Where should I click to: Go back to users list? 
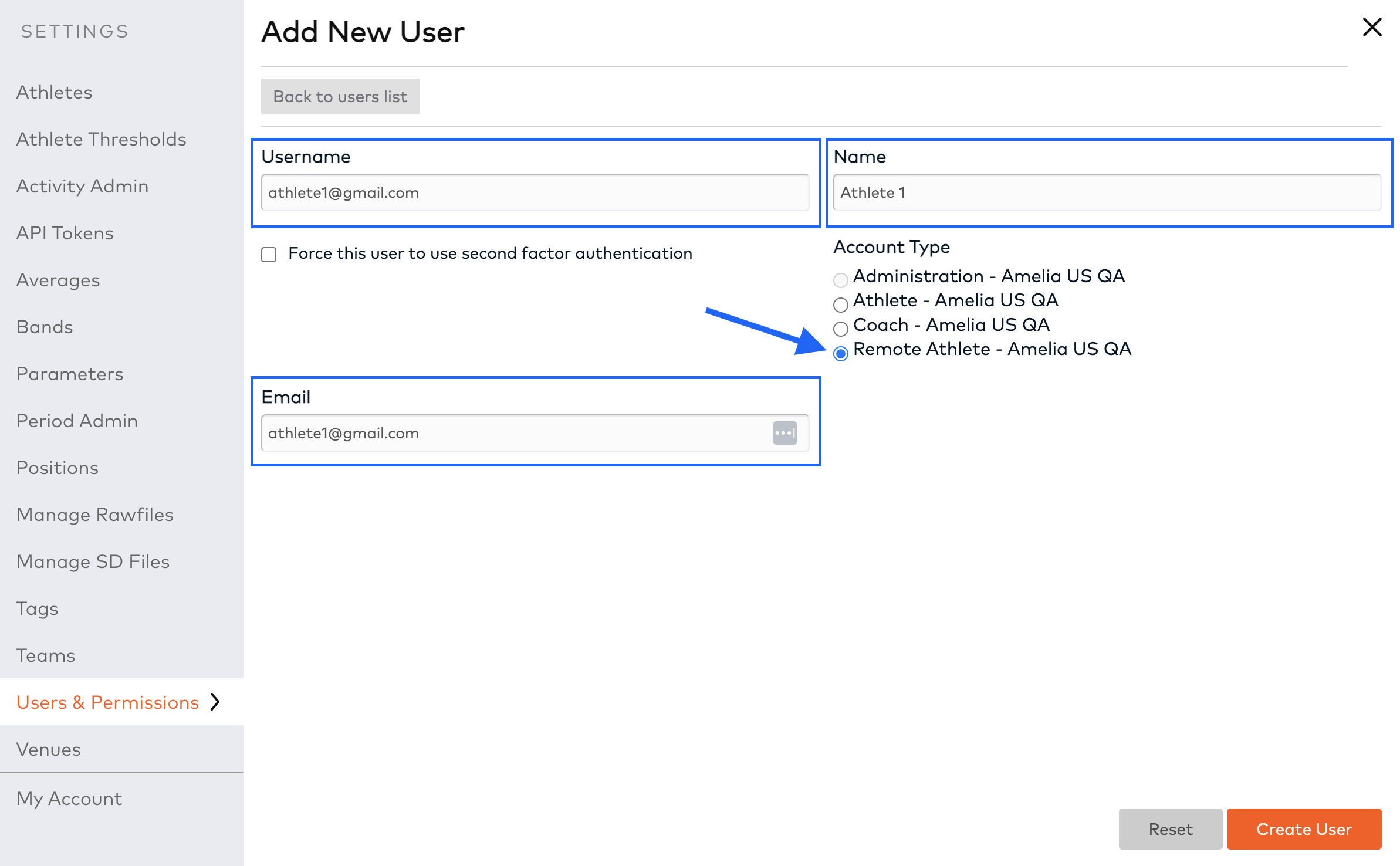click(340, 96)
